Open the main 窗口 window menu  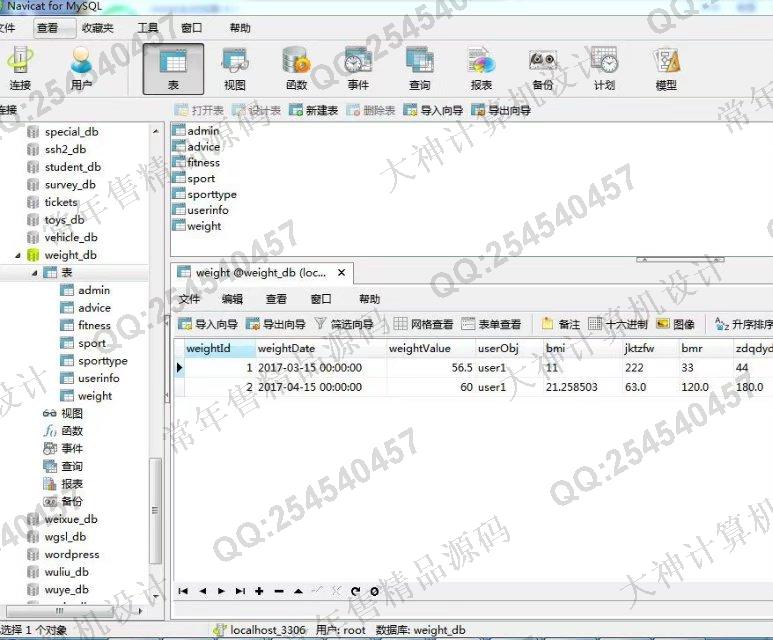click(192, 28)
